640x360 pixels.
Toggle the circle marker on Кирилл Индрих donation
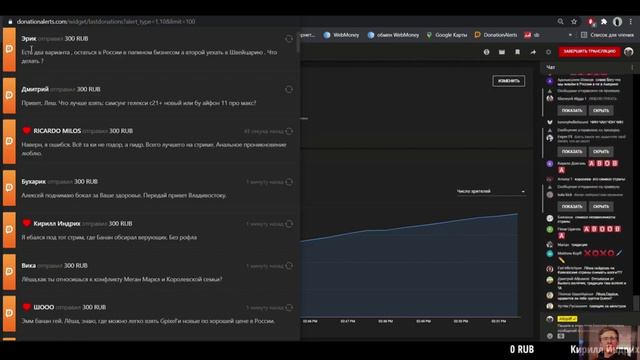click(x=289, y=224)
